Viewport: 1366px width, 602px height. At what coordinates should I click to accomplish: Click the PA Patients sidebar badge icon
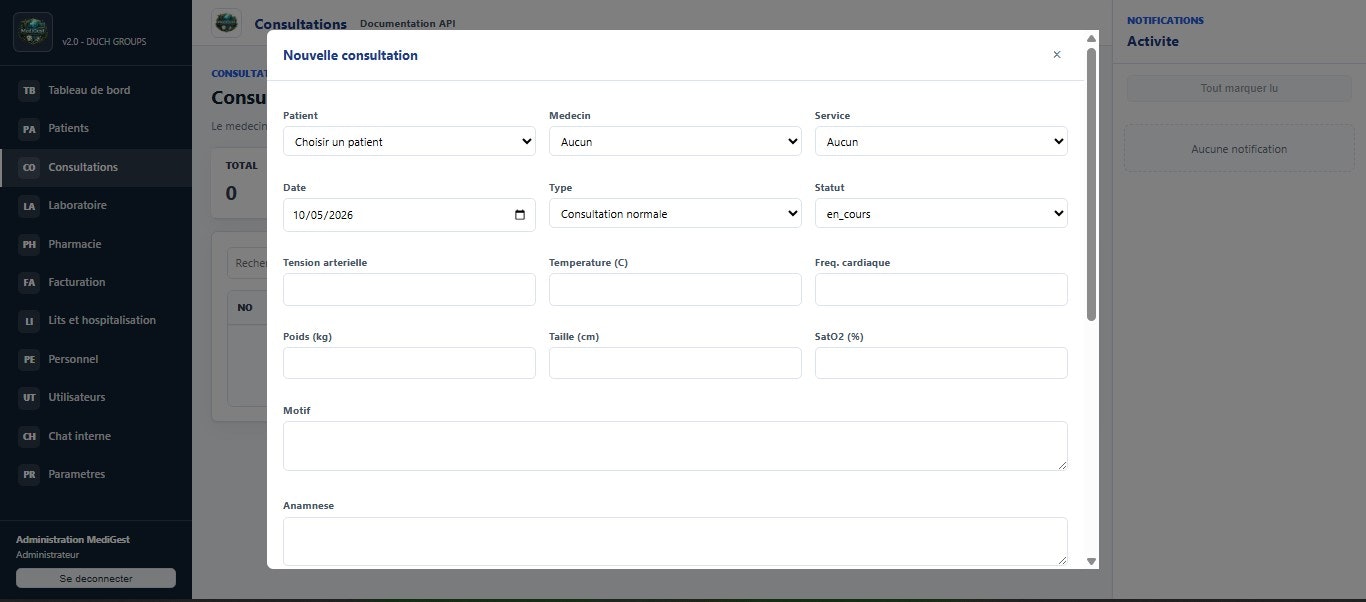29,129
